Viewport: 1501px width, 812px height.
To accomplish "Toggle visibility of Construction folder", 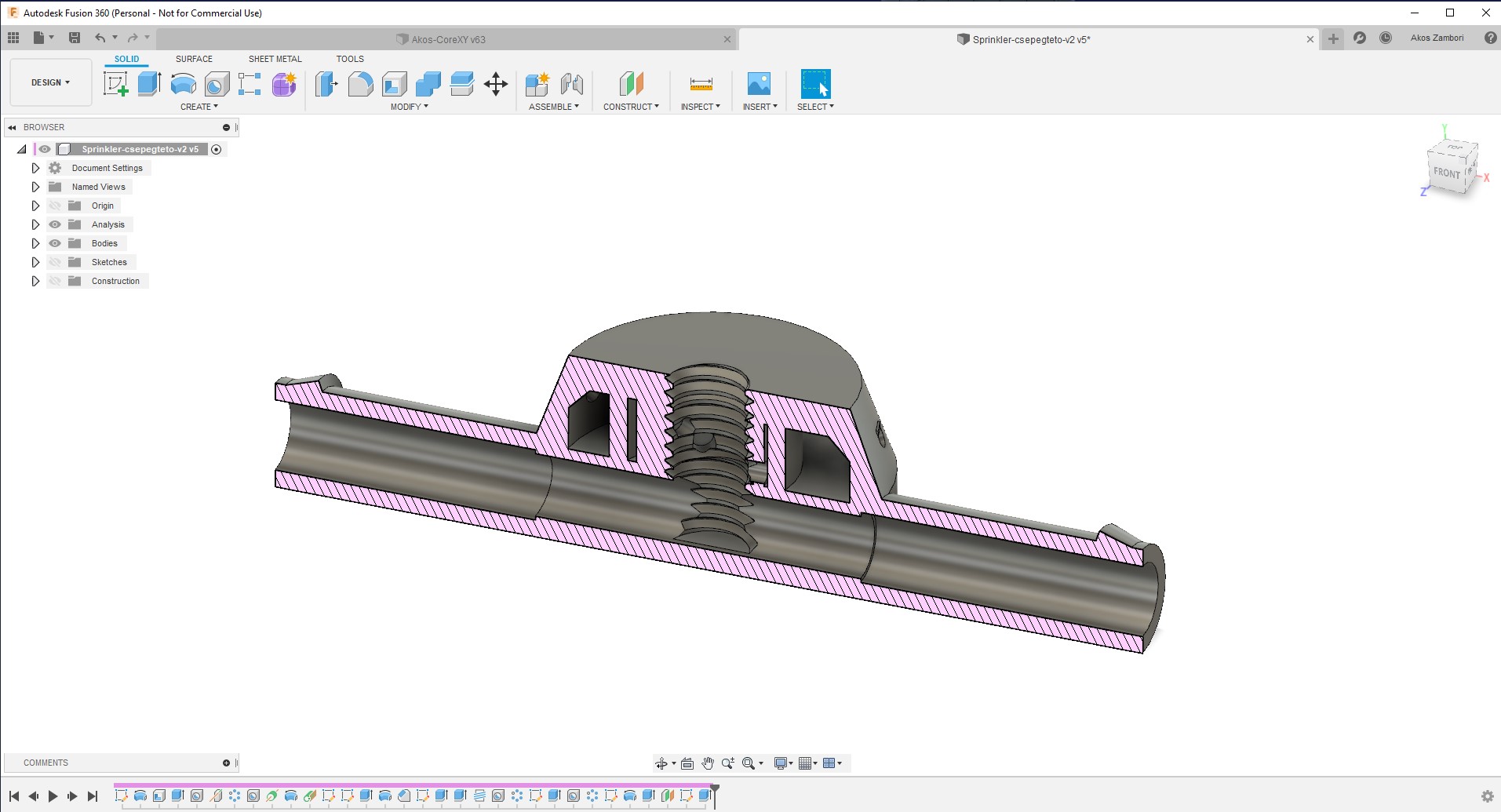I will click(55, 281).
